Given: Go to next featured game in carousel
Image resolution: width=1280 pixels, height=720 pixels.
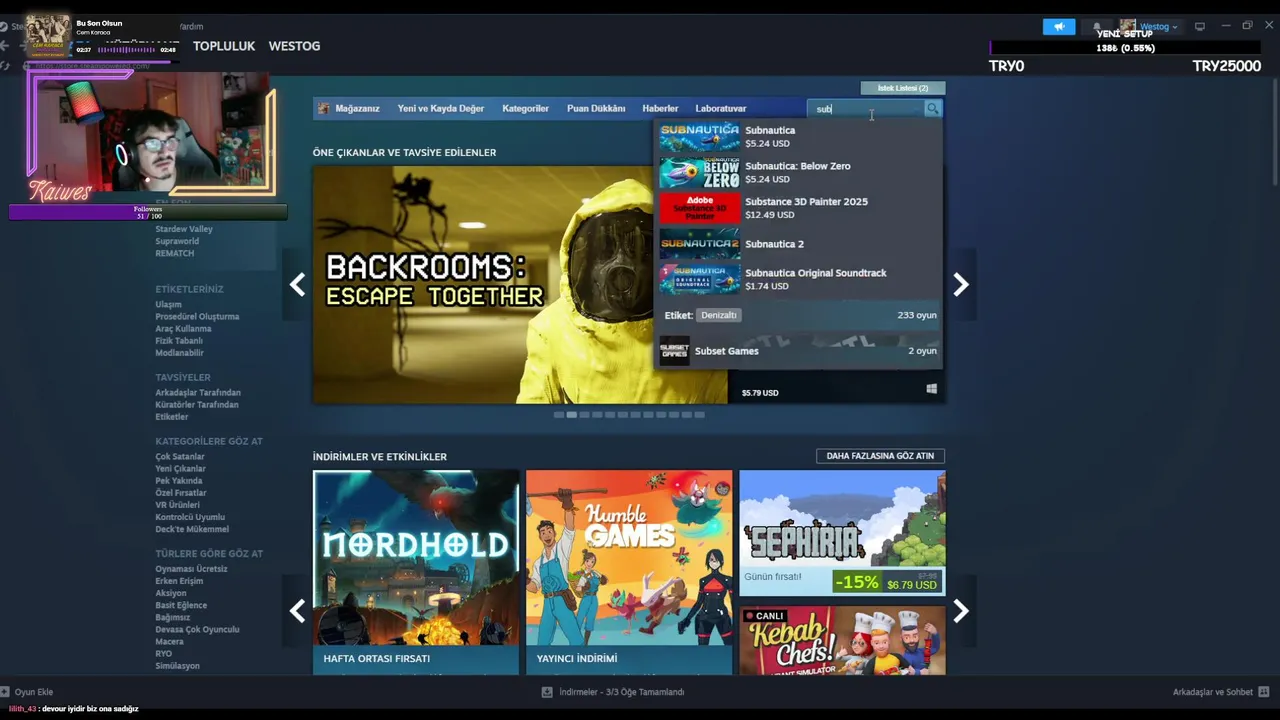Looking at the screenshot, I should [960, 285].
